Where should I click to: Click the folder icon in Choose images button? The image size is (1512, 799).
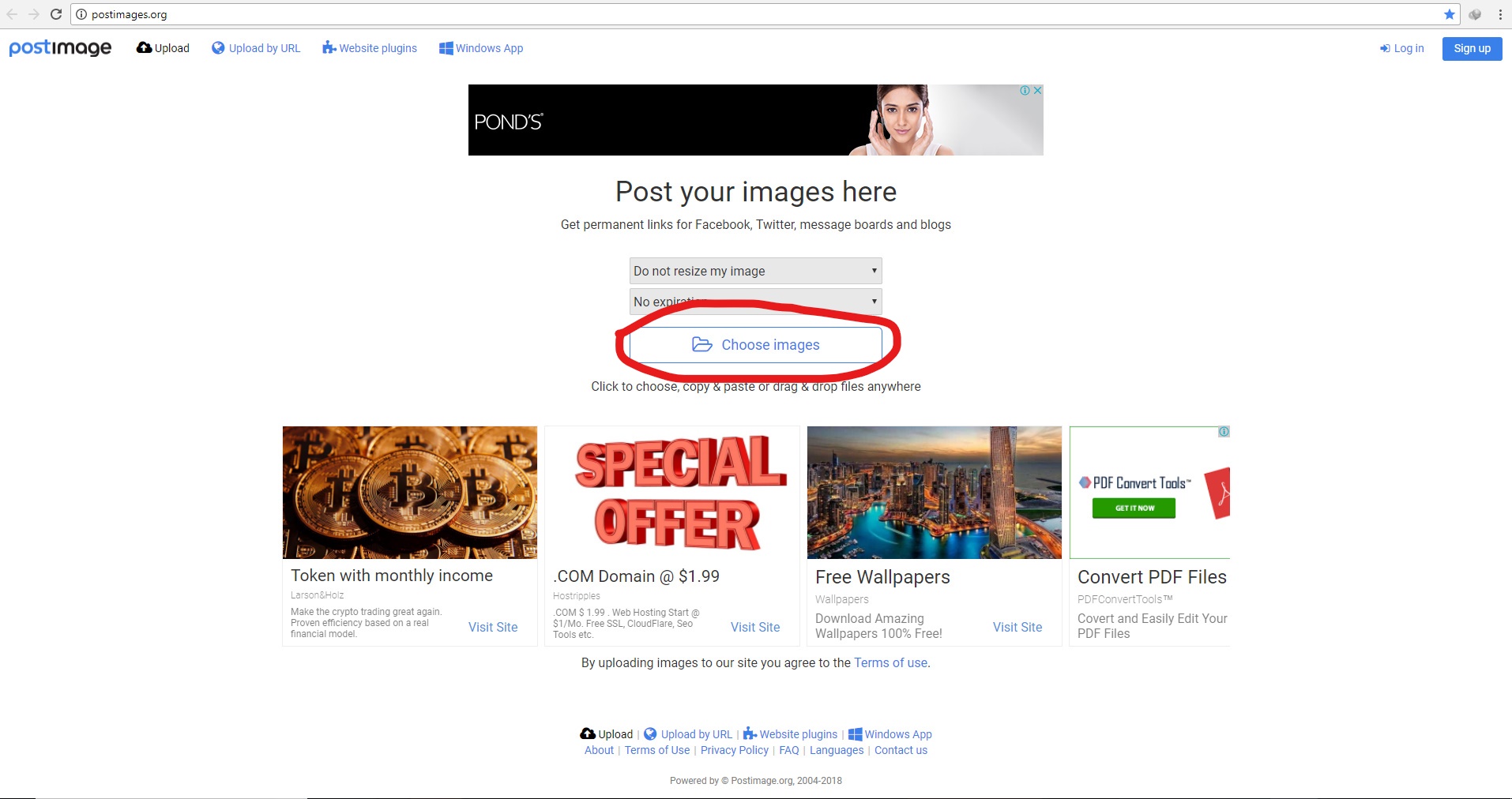pos(702,344)
